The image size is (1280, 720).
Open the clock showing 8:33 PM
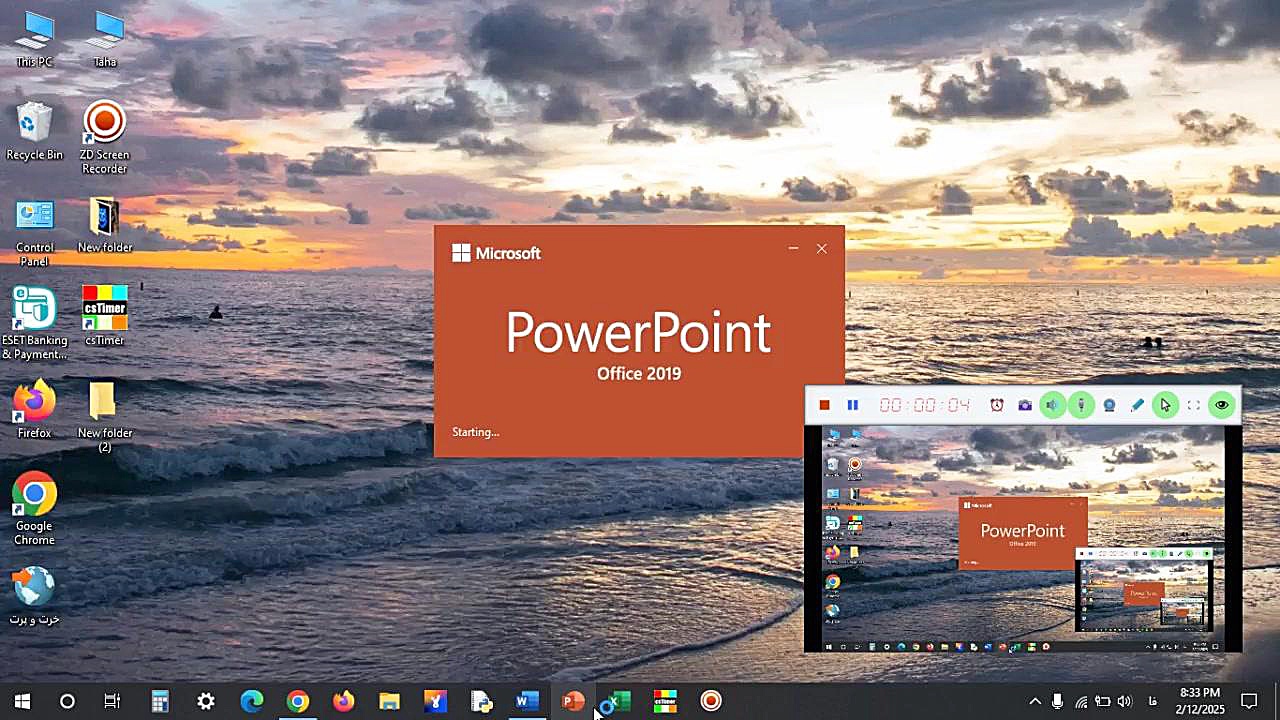[x=1200, y=700]
